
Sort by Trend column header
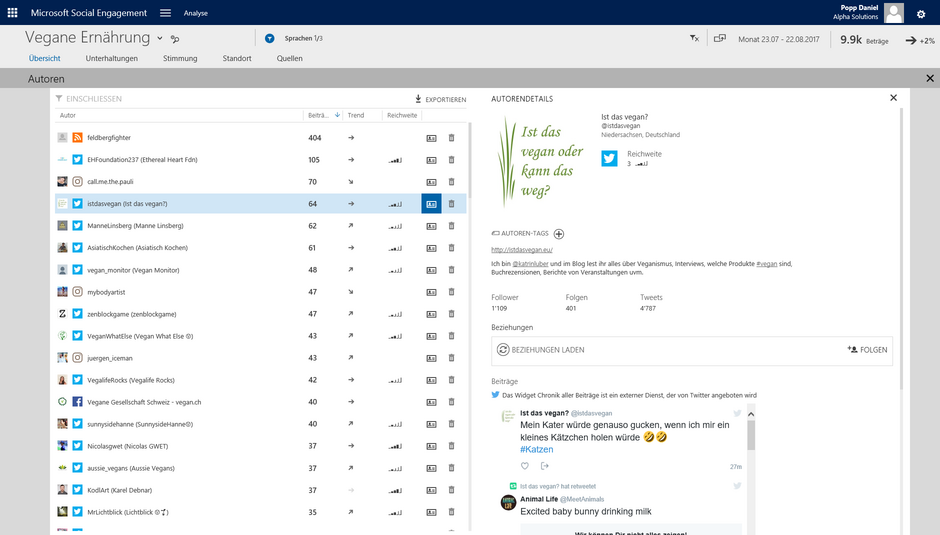356,115
